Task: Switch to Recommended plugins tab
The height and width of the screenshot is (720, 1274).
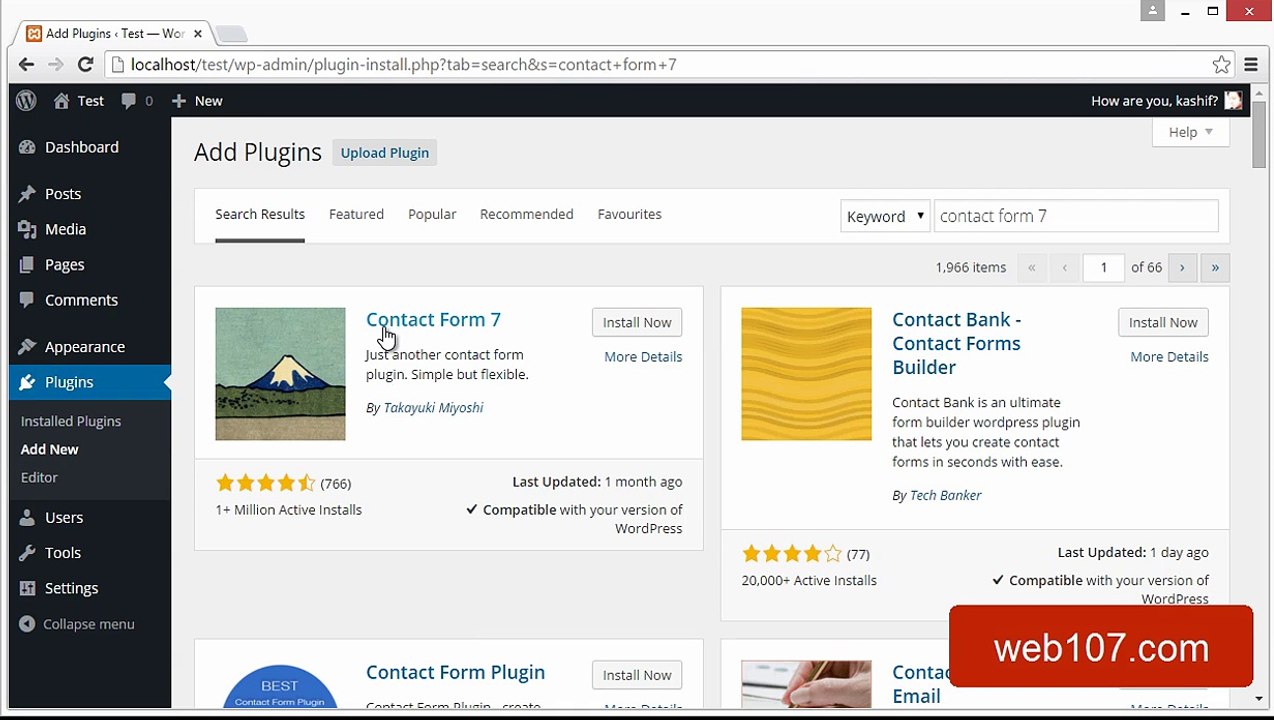Action: pos(527,214)
